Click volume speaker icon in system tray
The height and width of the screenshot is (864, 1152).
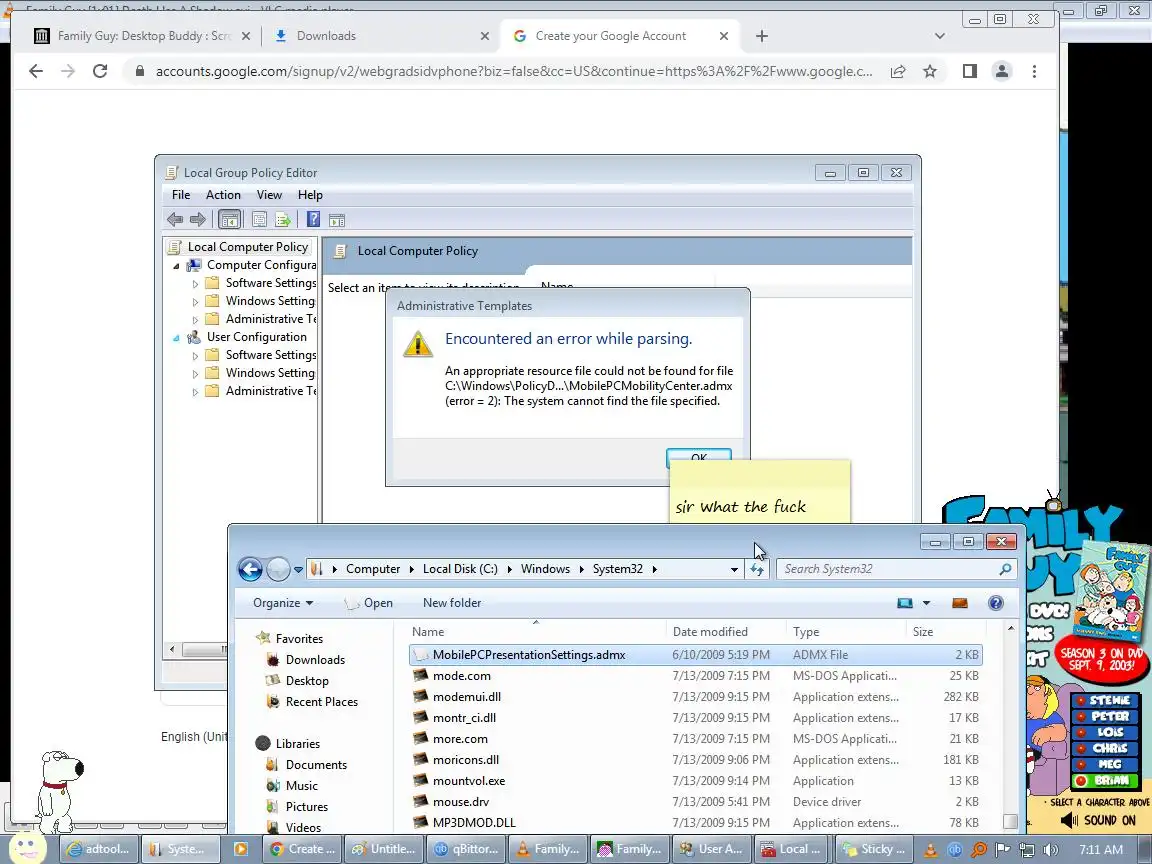(x=1051, y=850)
